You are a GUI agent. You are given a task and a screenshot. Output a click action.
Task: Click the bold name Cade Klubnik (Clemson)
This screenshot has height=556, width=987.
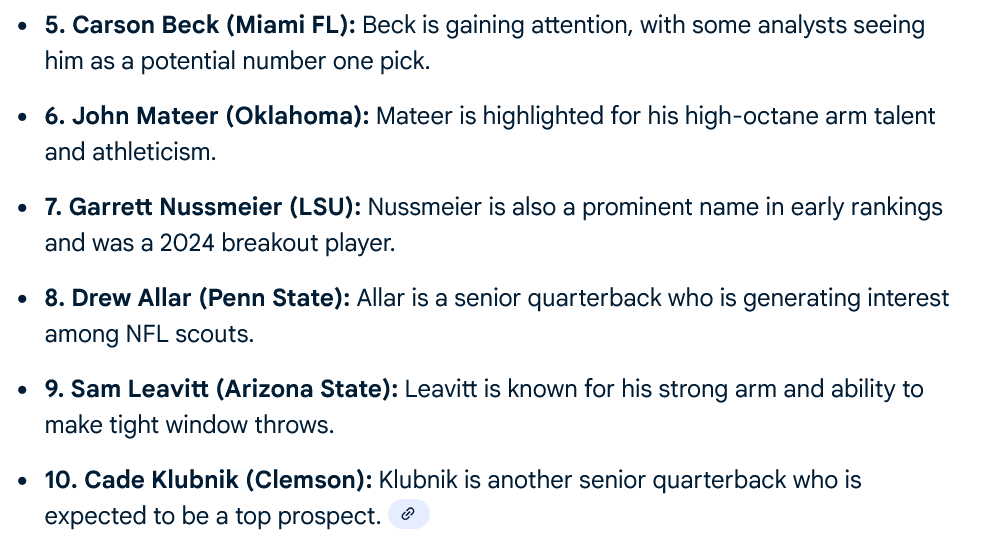(x=208, y=480)
